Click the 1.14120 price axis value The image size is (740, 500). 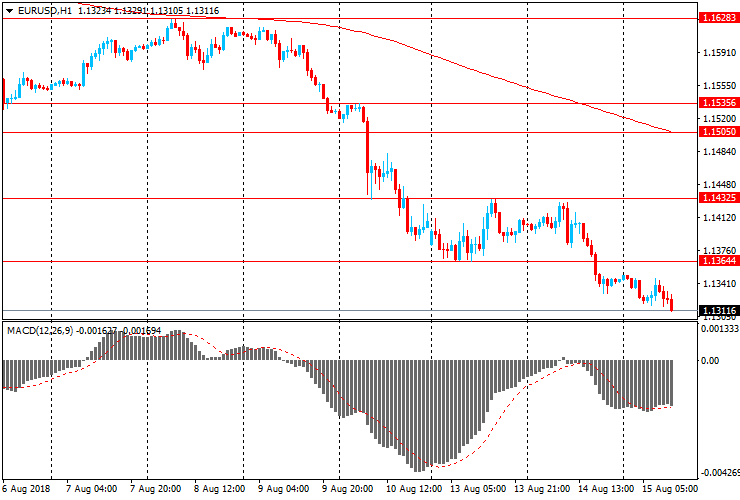(x=719, y=217)
